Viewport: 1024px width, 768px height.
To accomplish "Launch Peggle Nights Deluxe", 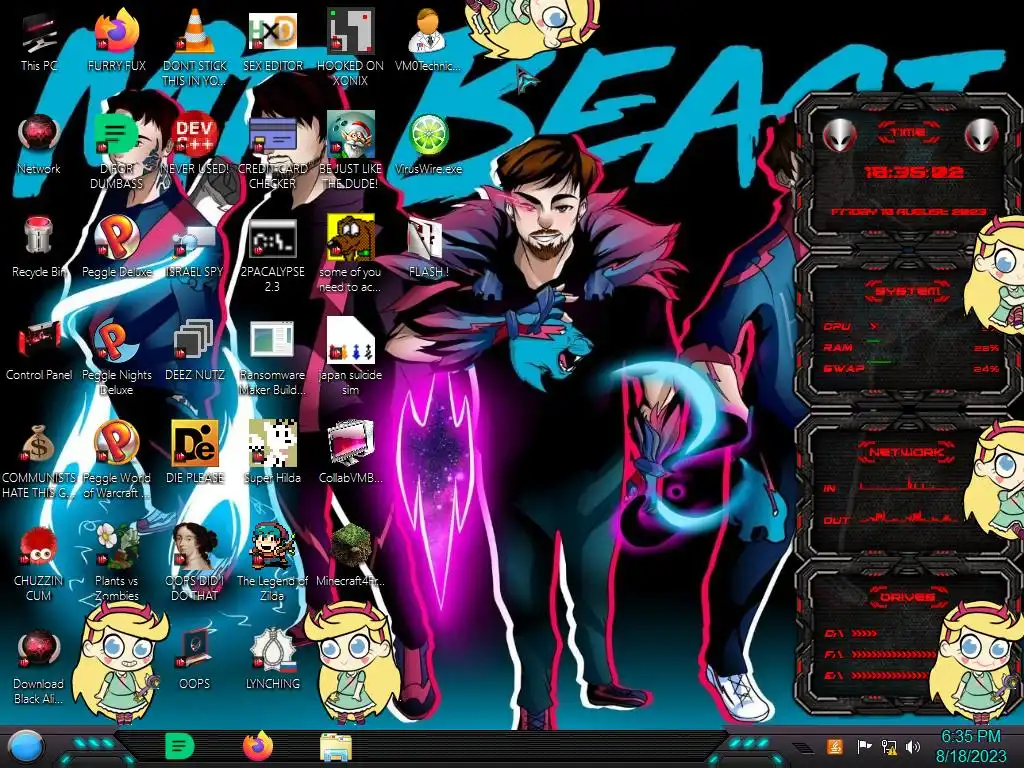I will point(116,357).
